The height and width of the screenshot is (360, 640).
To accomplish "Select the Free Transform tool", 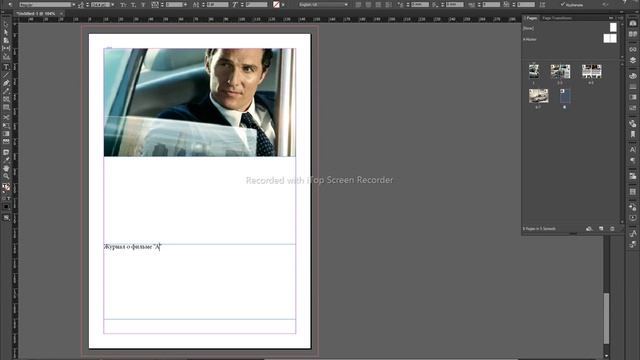I will 6,126.
